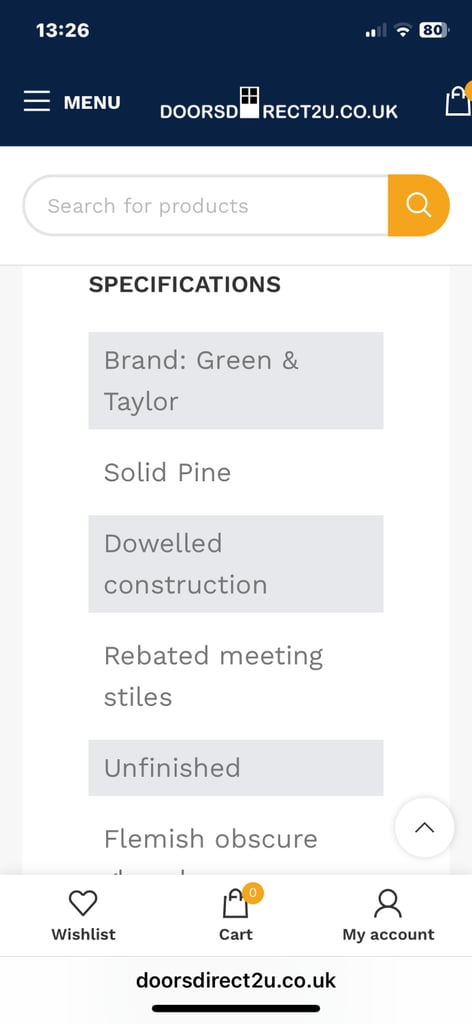Tap the Unfinished specification row
The height and width of the screenshot is (1024, 472).
[236, 767]
